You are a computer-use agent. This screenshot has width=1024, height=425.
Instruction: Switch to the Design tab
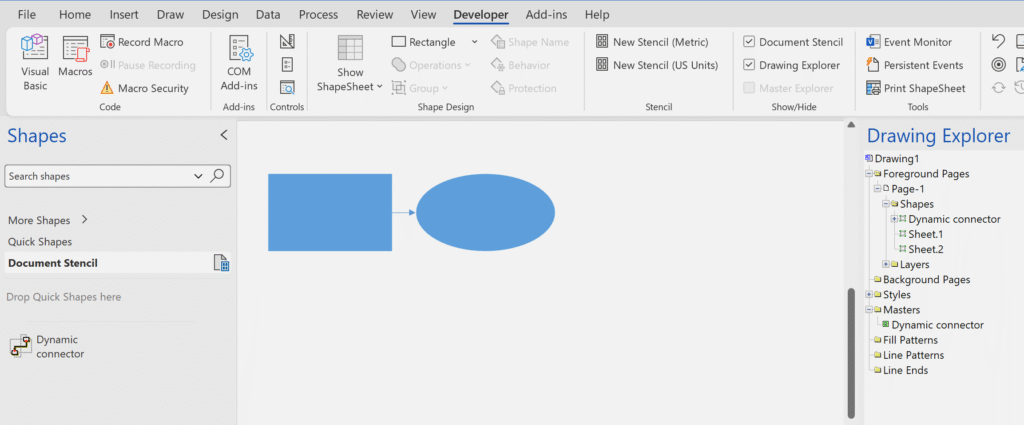(x=220, y=15)
